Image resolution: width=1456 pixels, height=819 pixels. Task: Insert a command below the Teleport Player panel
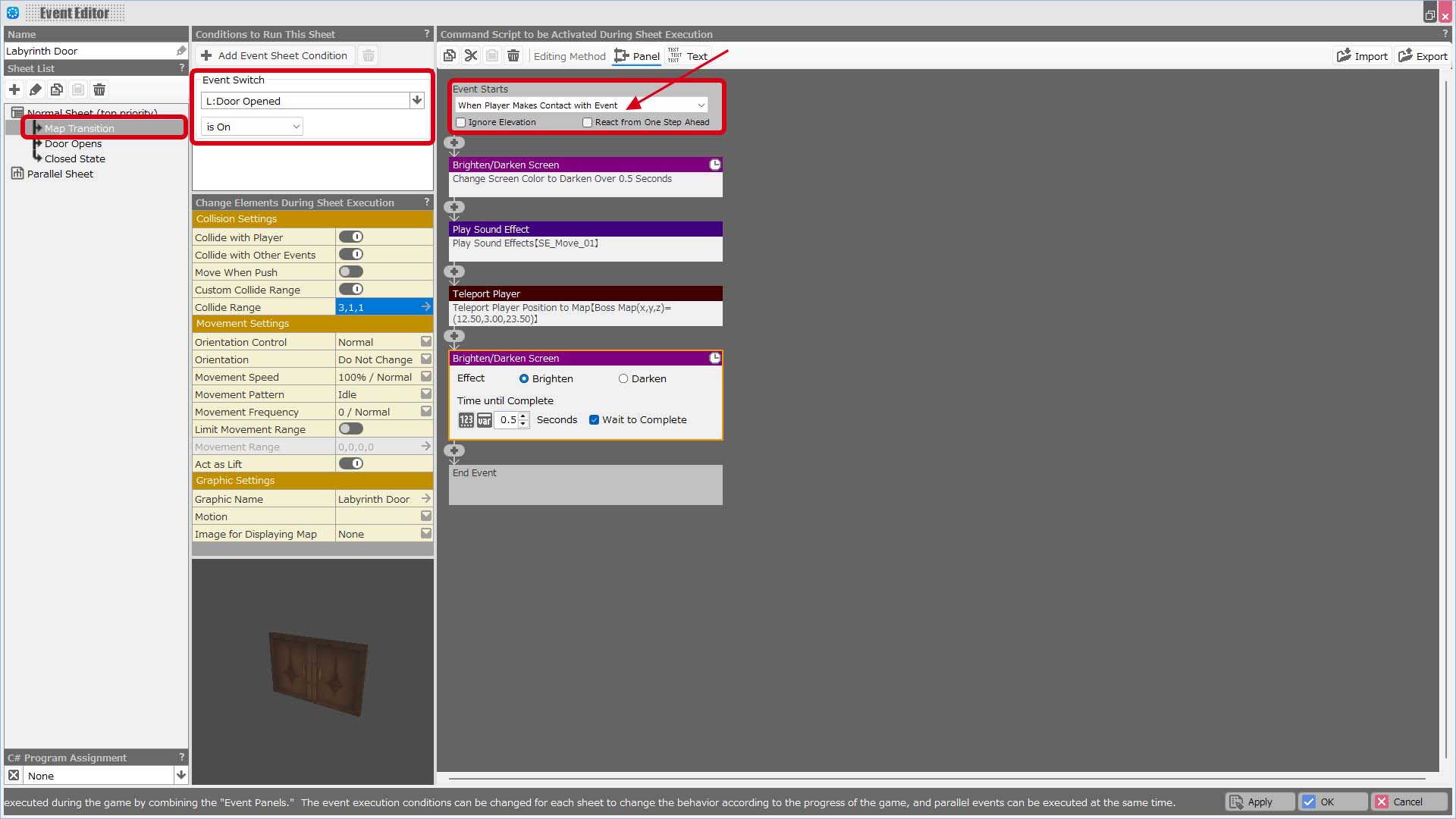click(454, 336)
